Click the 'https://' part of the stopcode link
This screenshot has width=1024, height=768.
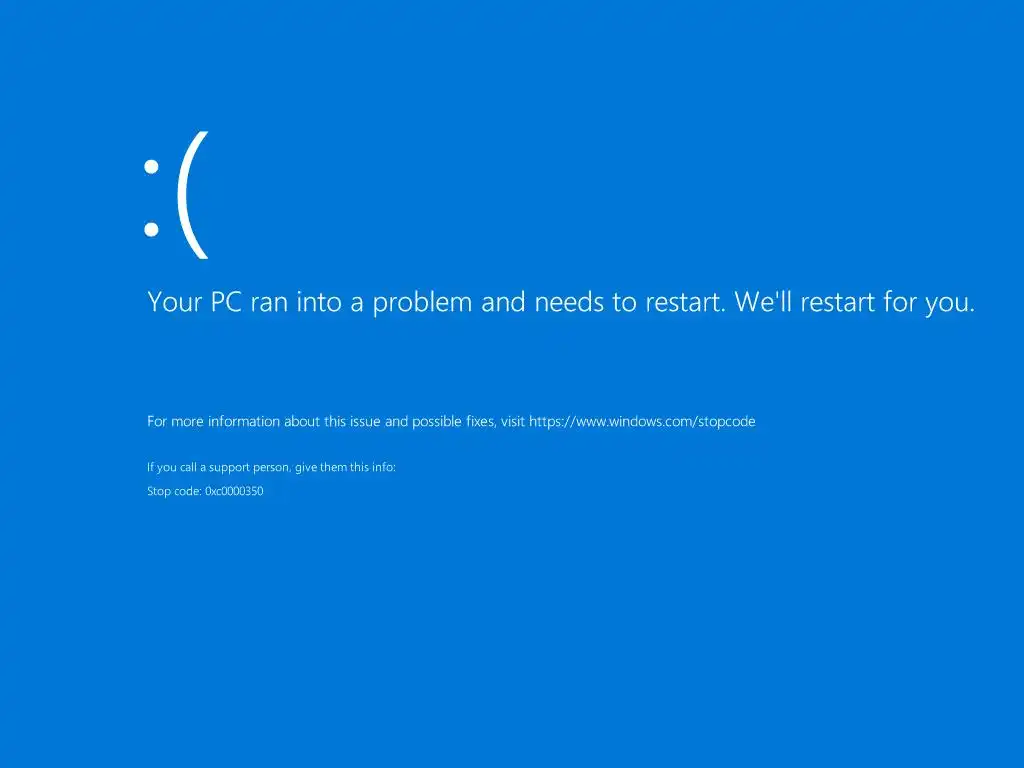tap(552, 421)
